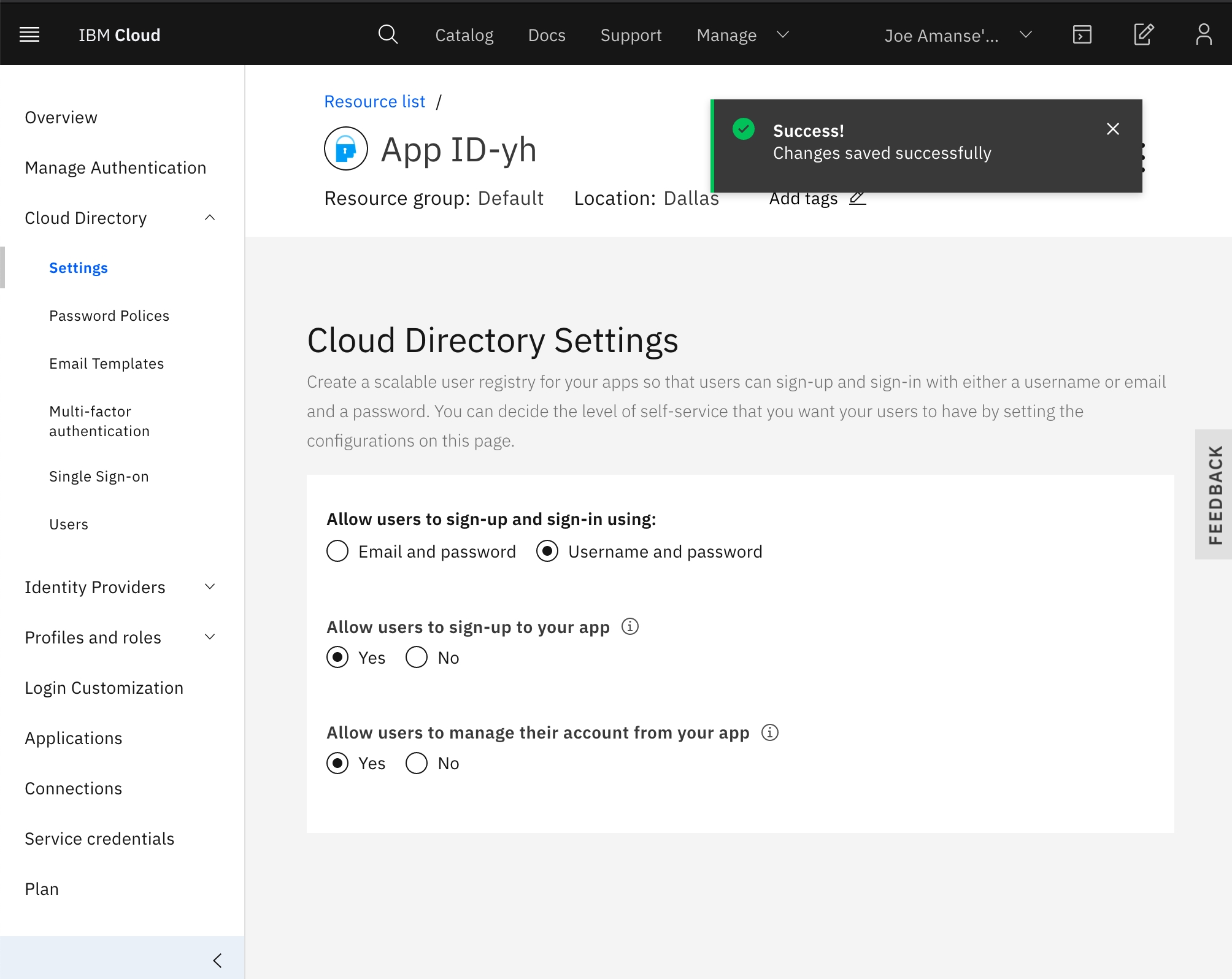Click info icon beside sign-up option
The width and height of the screenshot is (1232, 979).
(x=630, y=626)
